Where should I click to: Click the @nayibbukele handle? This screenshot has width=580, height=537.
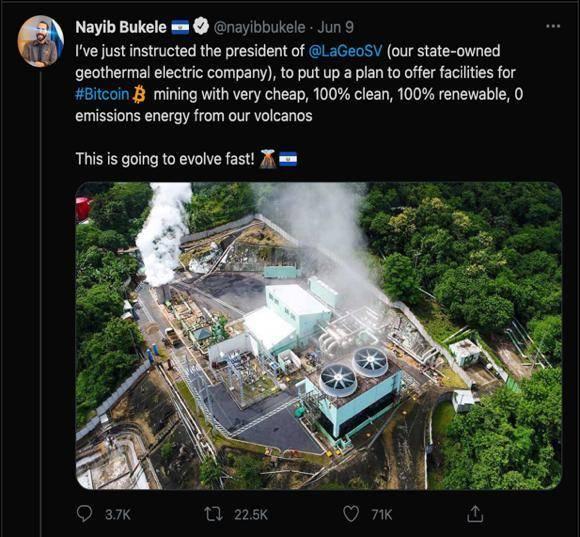260,27
